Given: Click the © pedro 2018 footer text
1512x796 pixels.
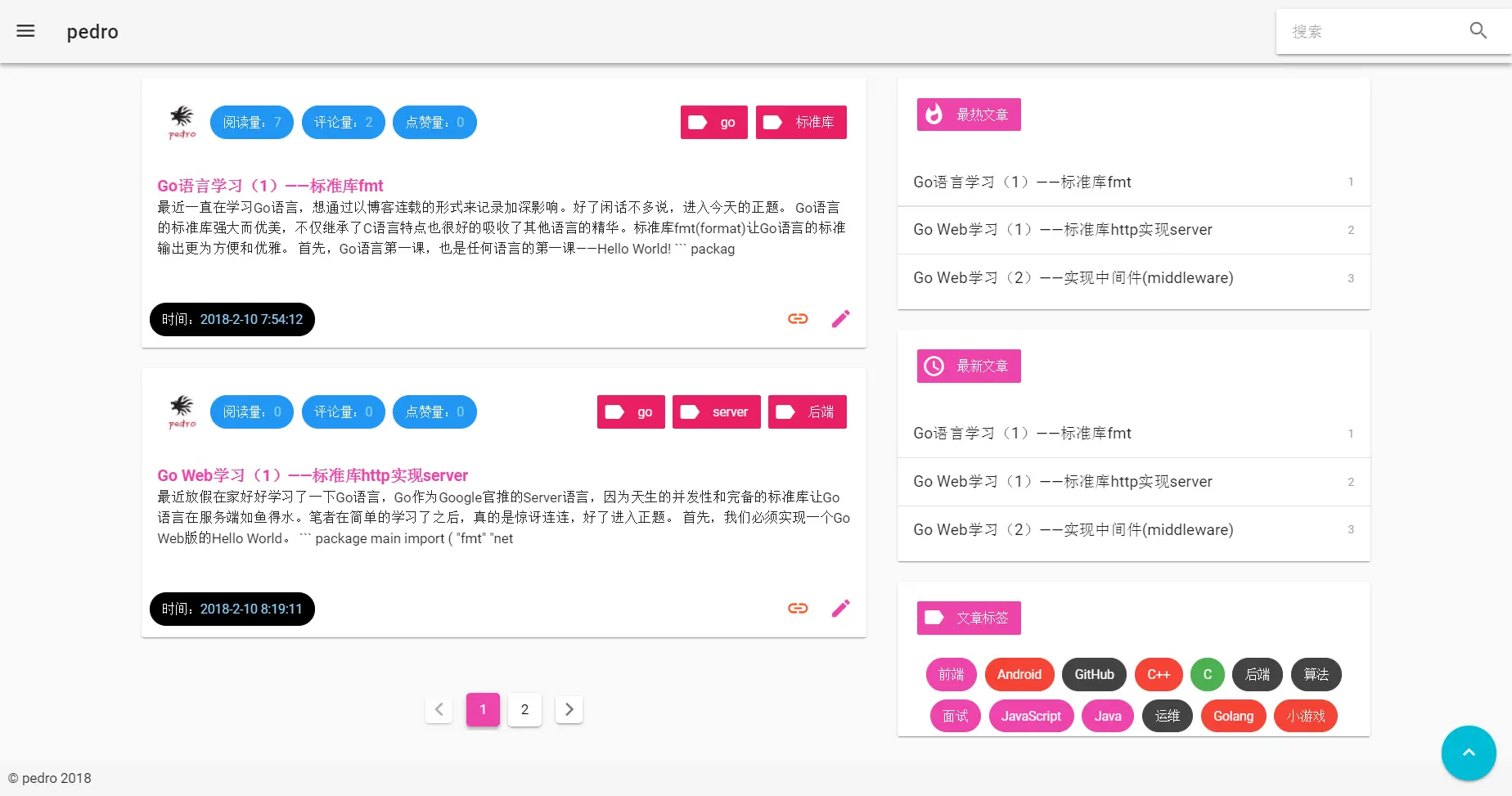Looking at the screenshot, I should [x=50, y=778].
